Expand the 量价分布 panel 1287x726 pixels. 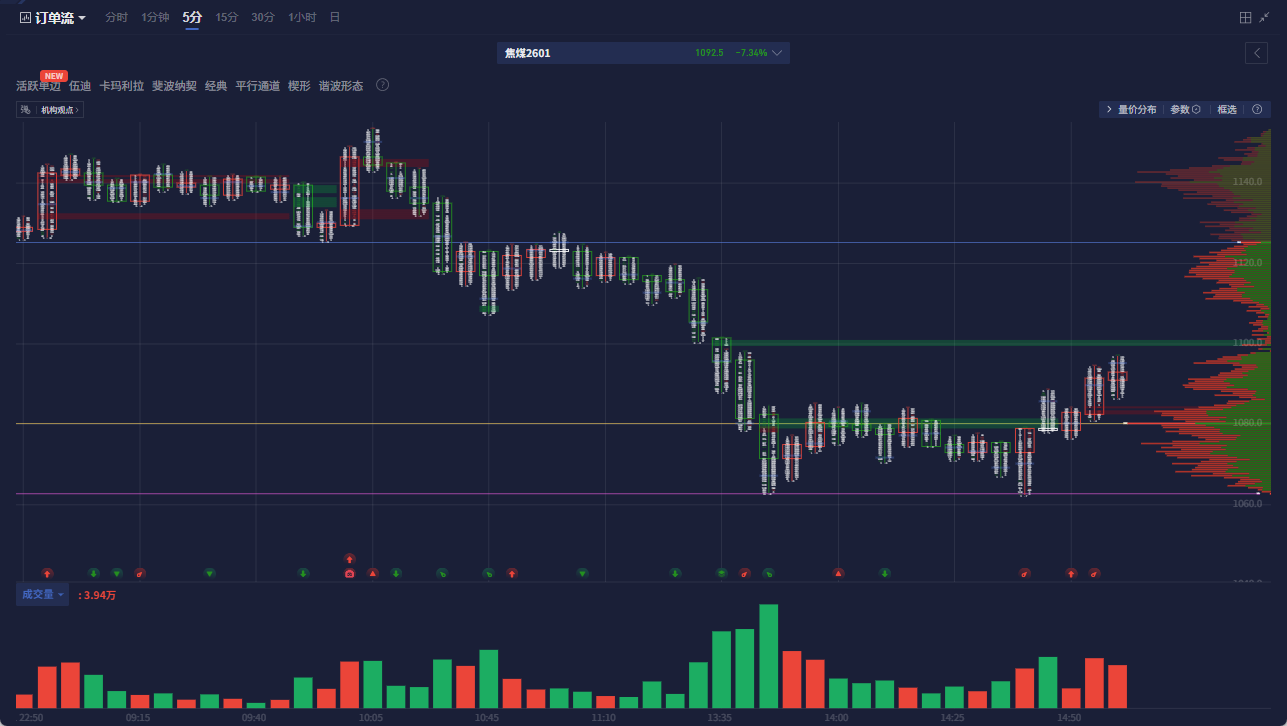click(1131, 110)
